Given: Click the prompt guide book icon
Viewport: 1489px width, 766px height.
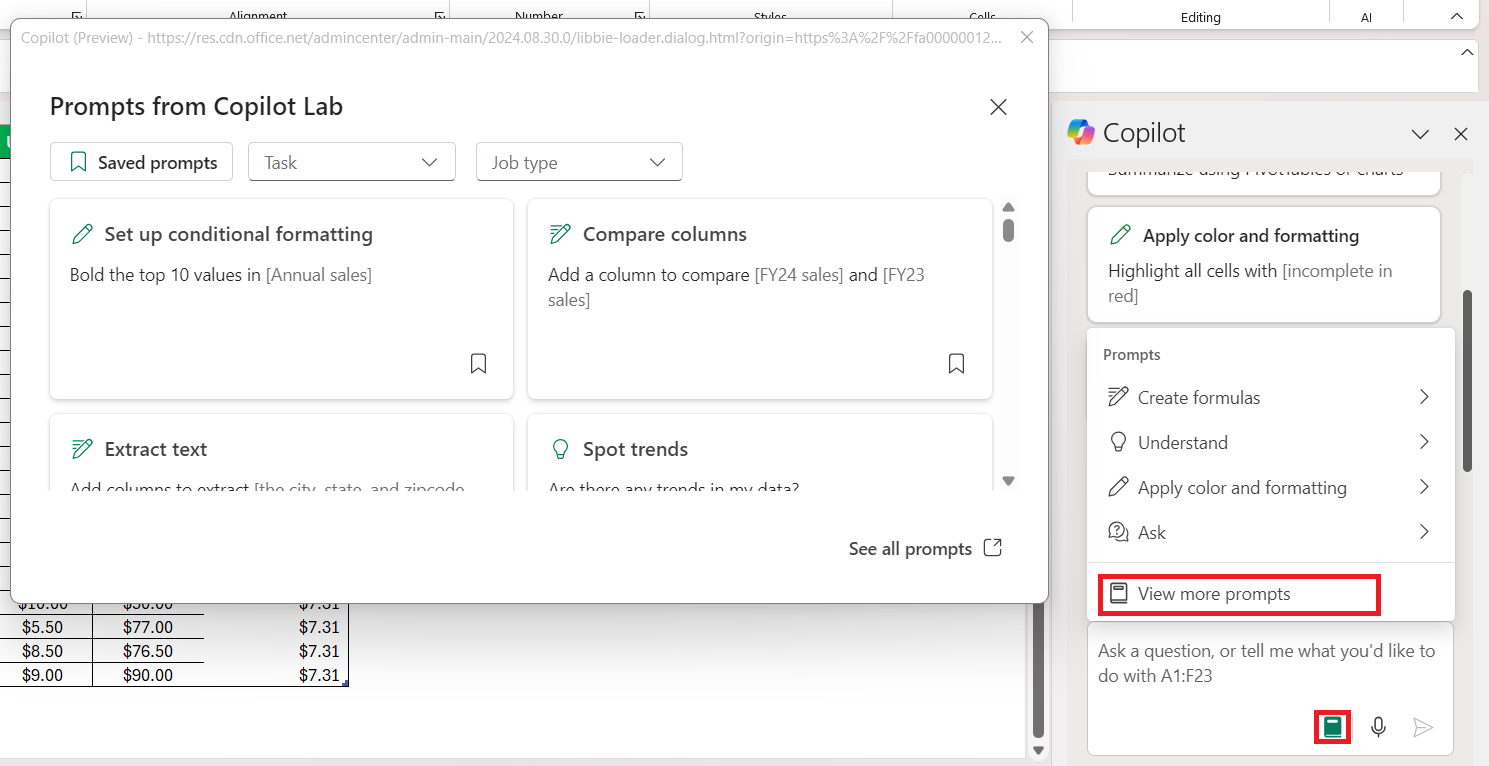Looking at the screenshot, I should point(1332,727).
